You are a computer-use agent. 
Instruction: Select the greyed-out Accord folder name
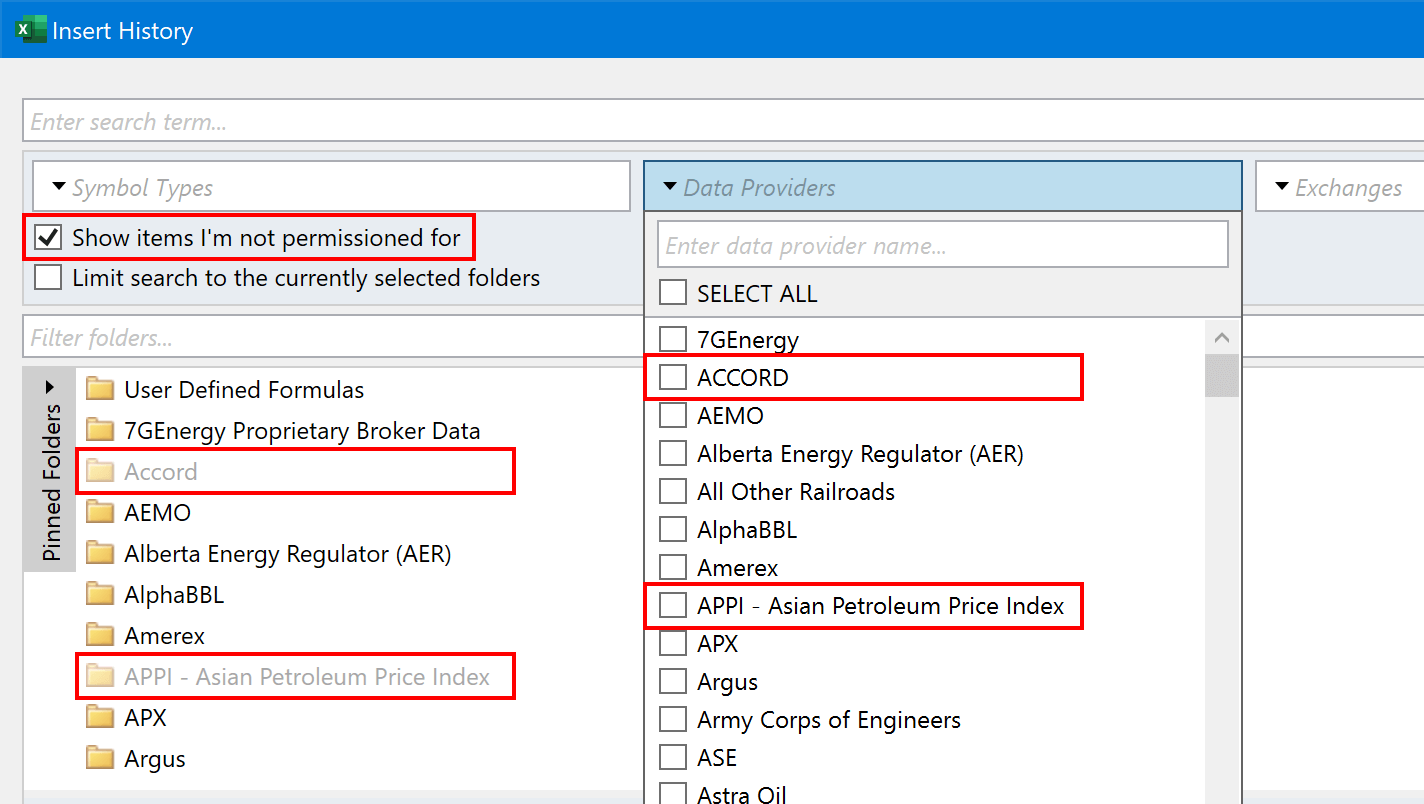coord(160,471)
